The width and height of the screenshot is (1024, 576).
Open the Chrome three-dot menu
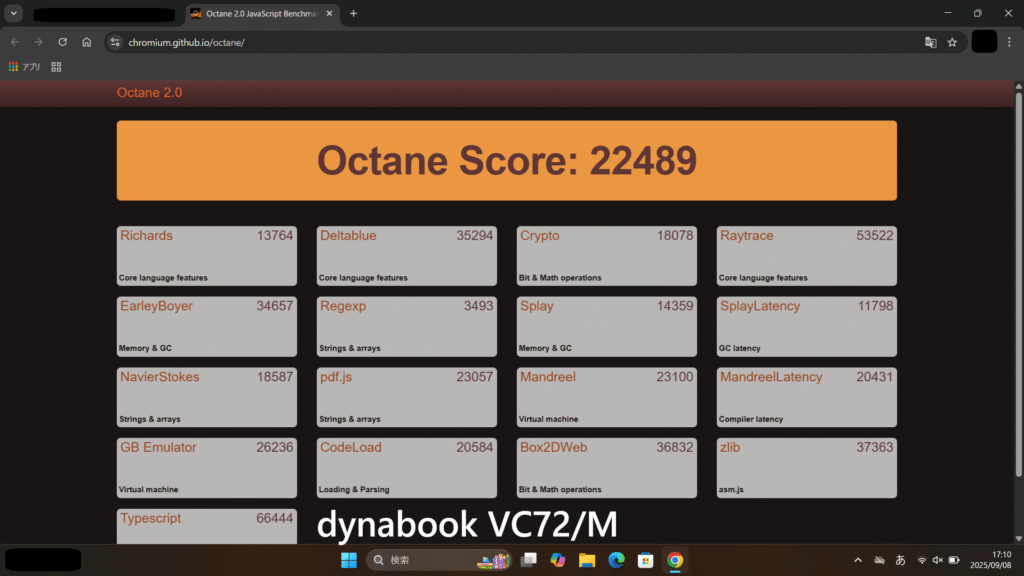pos(1009,42)
